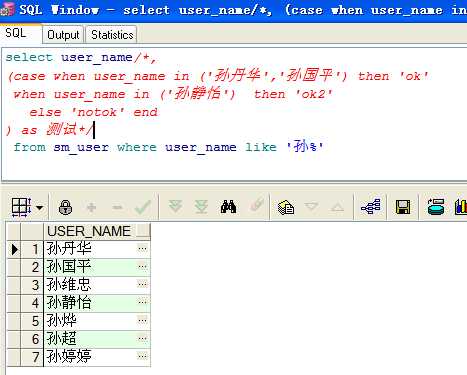The width and height of the screenshot is (467, 375).
Task: Click the export query results icon
Action: point(436,207)
